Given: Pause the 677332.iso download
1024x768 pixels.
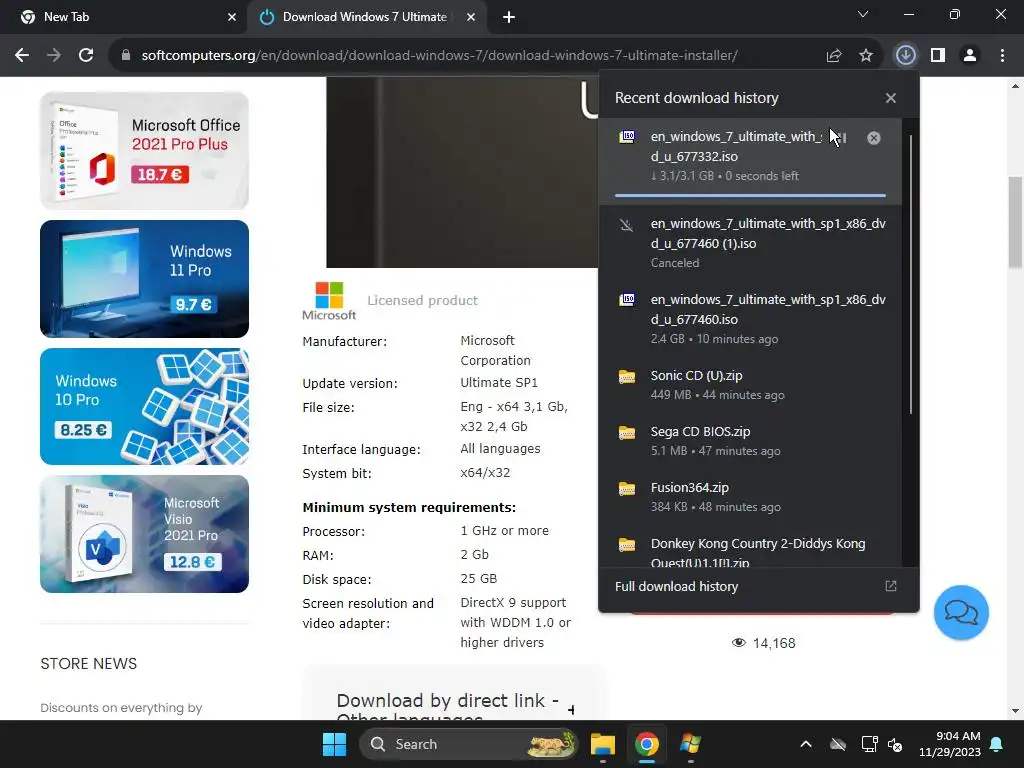Looking at the screenshot, I should 843,138.
